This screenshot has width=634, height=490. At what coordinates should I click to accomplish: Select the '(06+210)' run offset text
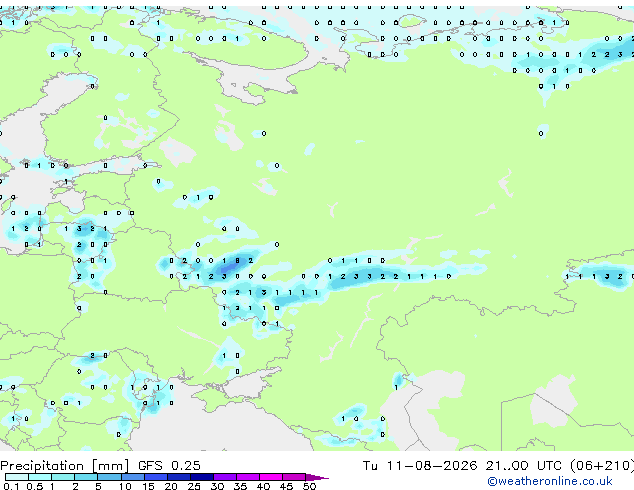(602, 466)
